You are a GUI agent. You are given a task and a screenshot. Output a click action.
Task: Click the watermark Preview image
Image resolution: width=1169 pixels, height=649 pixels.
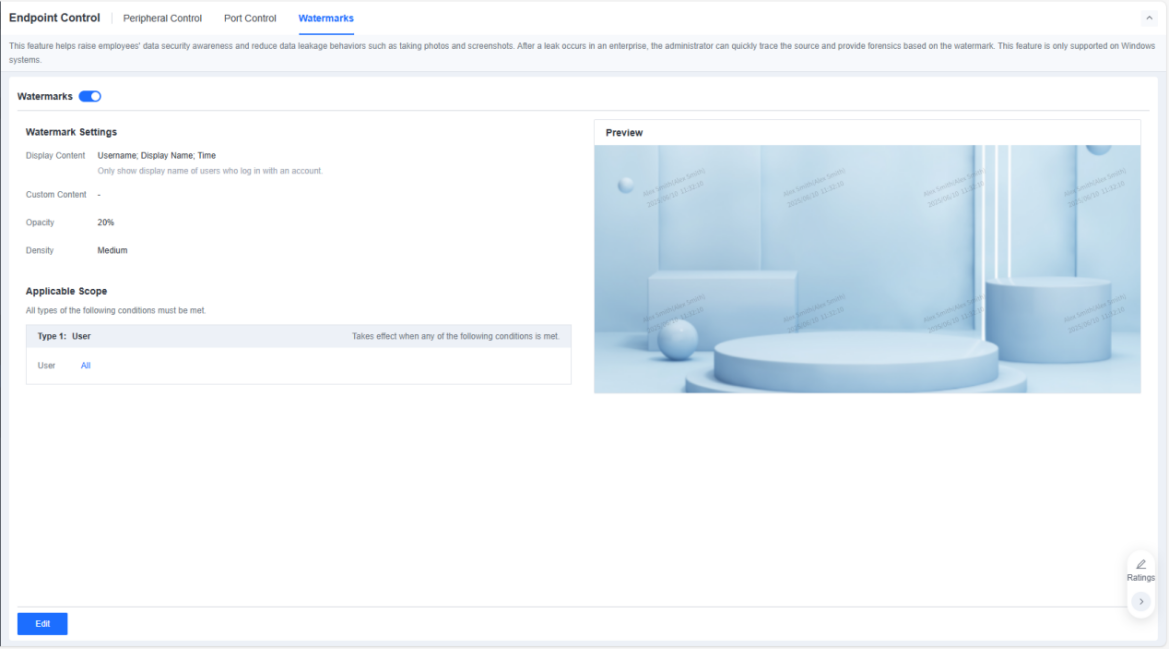coord(867,269)
